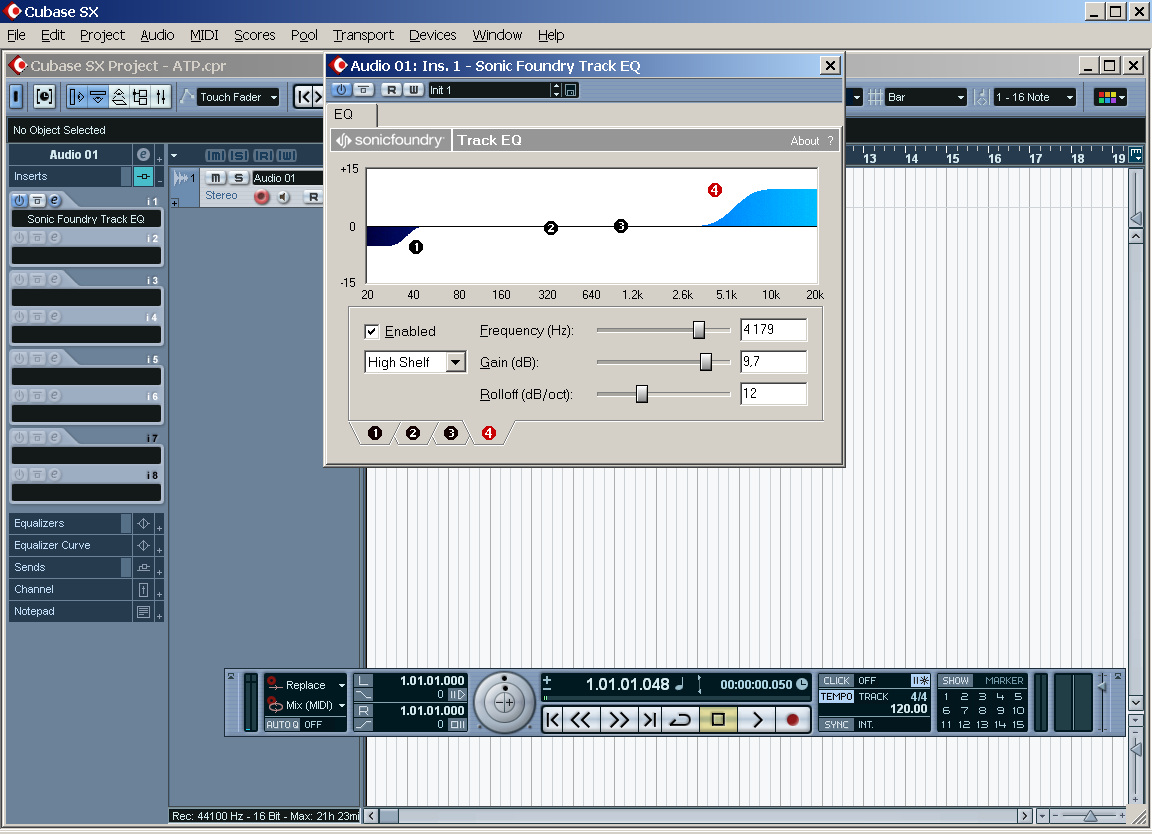Click the project activate button in toolbar
Image resolution: width=1152 pixels, height=834 pixels.
click(x=16, y=96)
